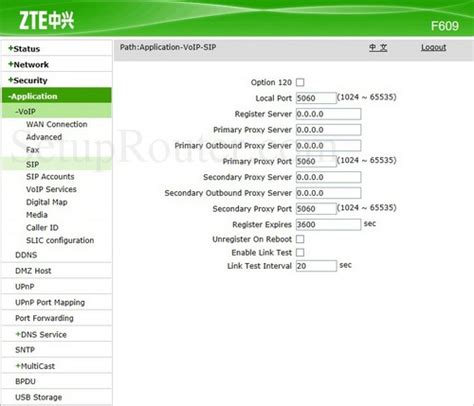Viewport: 474px width, 406px height.
Task: Focus the Local Port input field
Action: (x=316, y=98)
